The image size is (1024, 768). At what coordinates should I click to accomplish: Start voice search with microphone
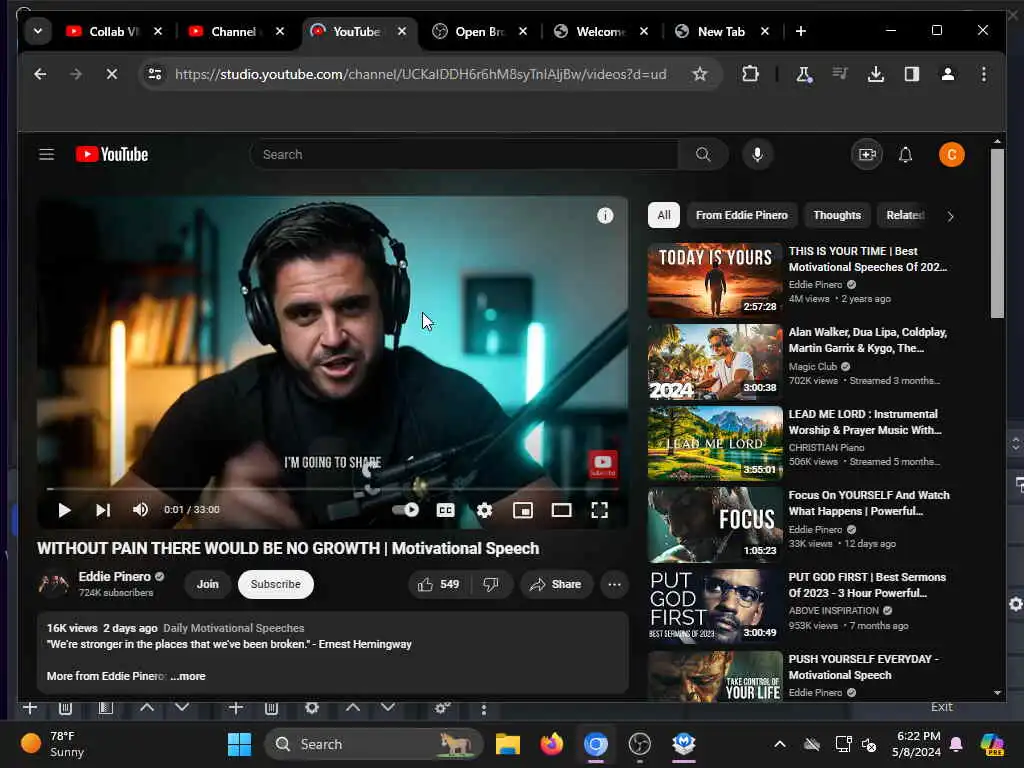[758, 155]
